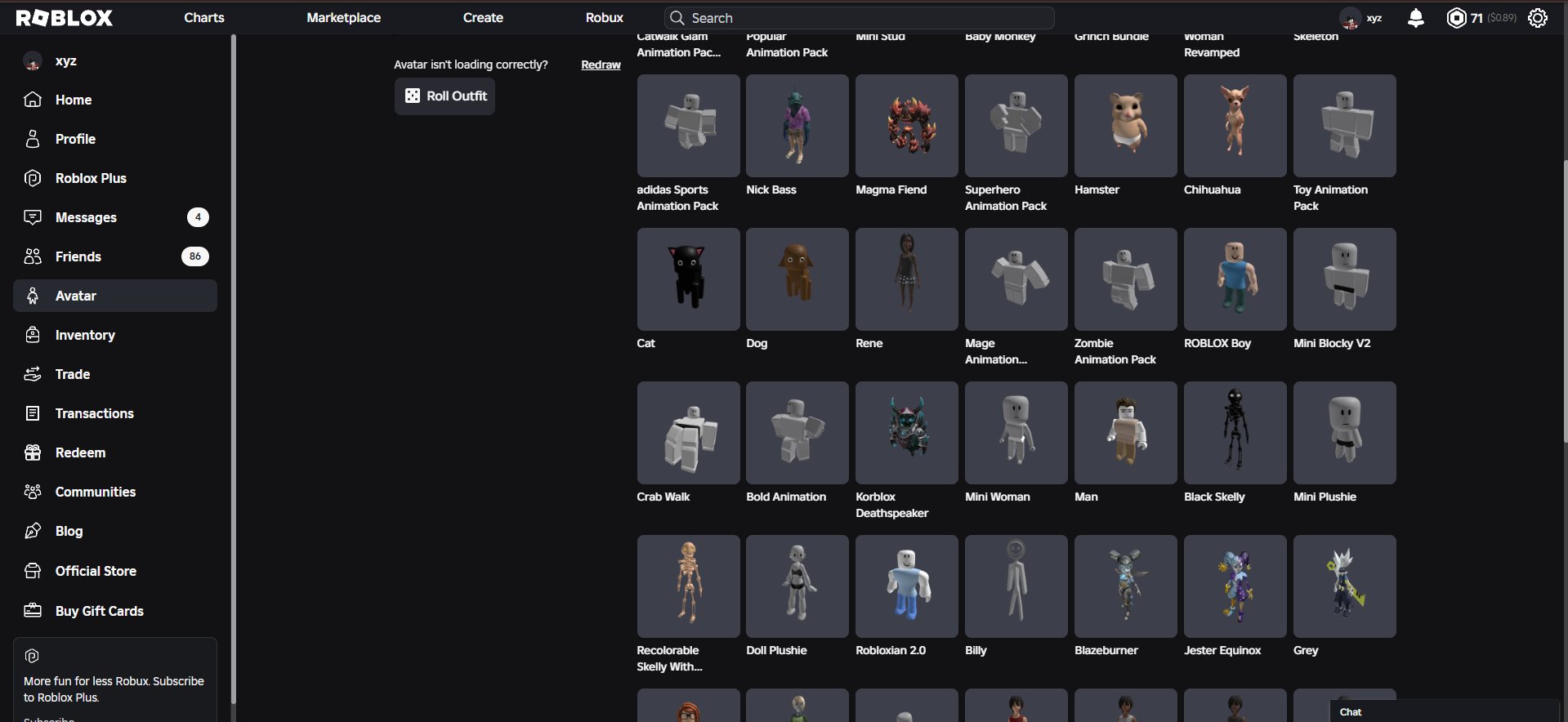
Task: Focus the Search input field
Action: (x=860, y=18)
